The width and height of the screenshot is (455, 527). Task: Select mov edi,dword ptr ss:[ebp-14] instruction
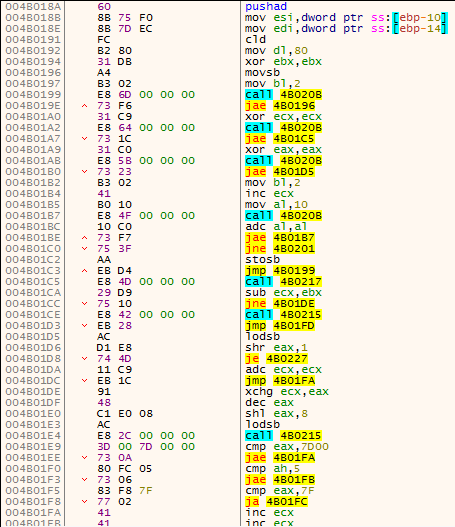pyautogui.click(x=346, y=29)
